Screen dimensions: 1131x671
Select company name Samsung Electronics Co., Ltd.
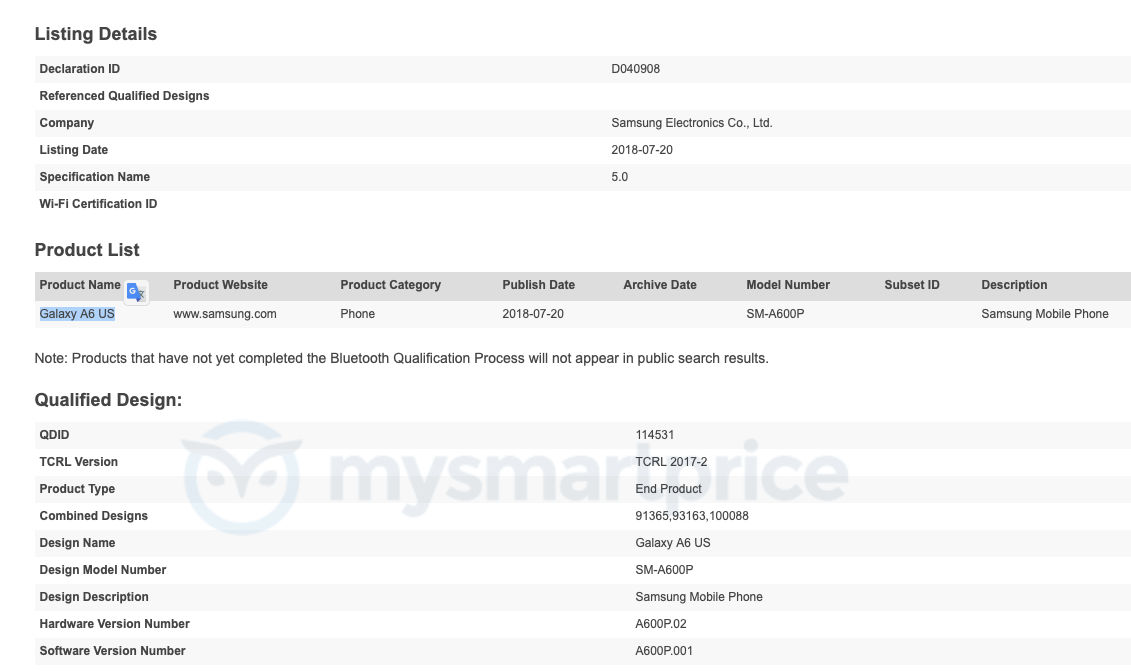pos(692,123)
